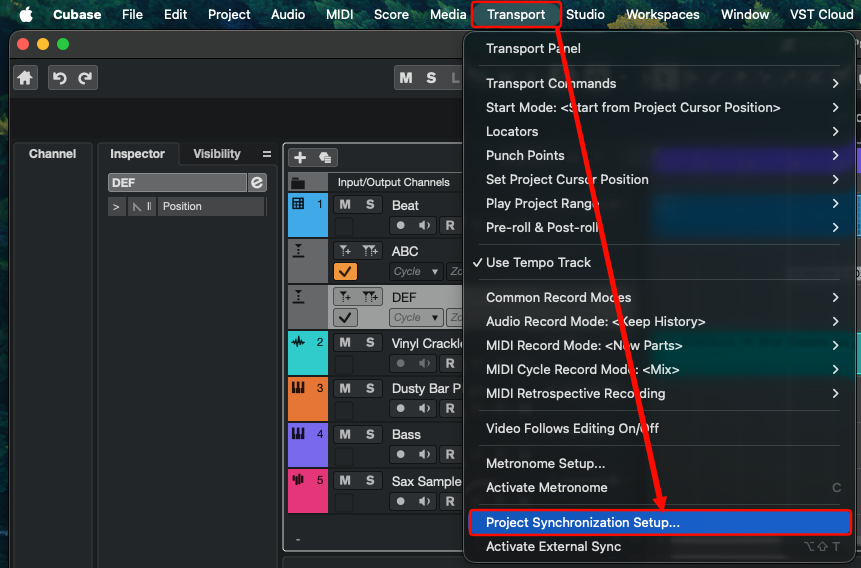
Task: Click the R read automation button on Bass
Action: pos(450,454)
